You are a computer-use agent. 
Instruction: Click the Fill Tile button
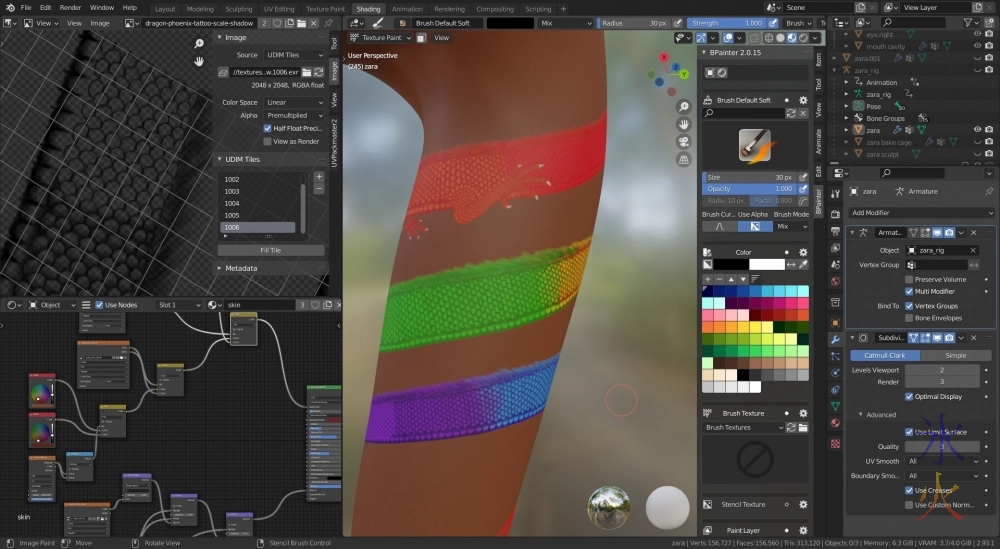(270, 250)
